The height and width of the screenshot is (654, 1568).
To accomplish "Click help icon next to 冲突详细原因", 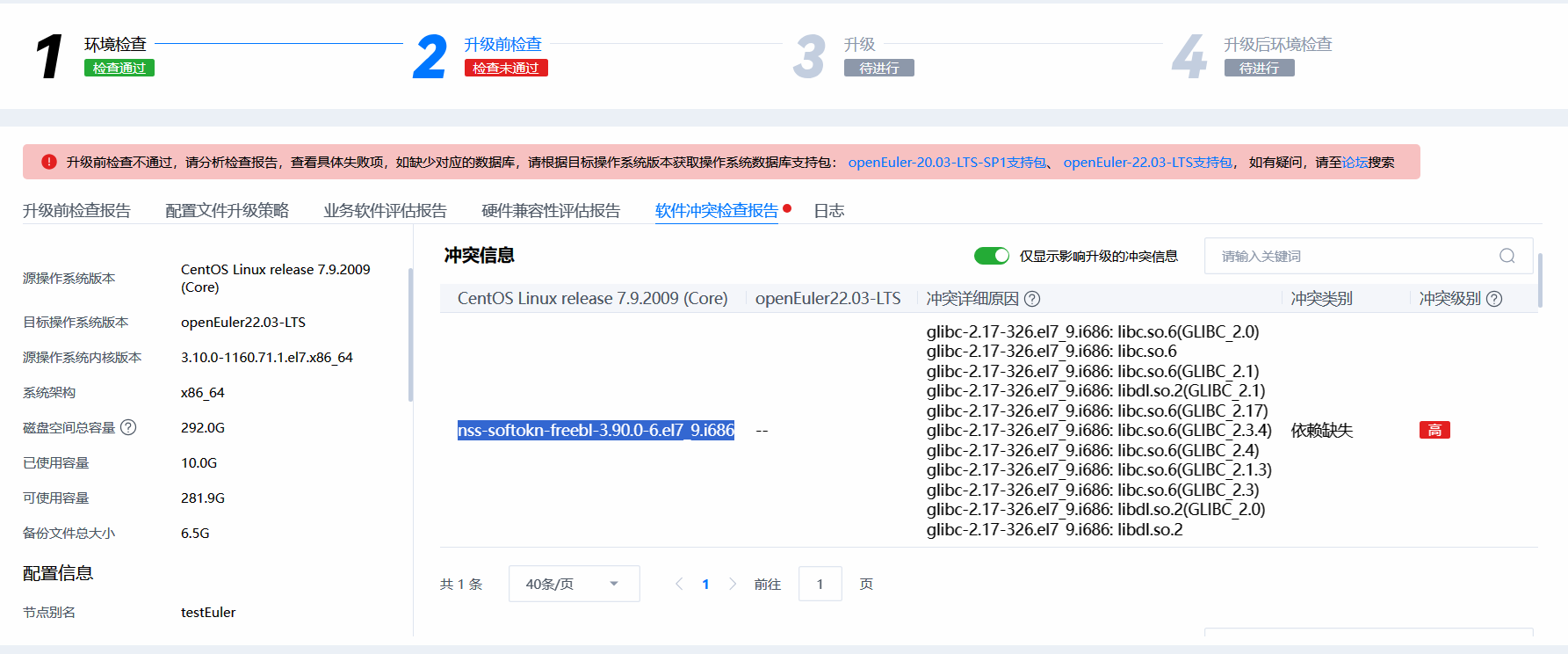I will [1032, 299].
